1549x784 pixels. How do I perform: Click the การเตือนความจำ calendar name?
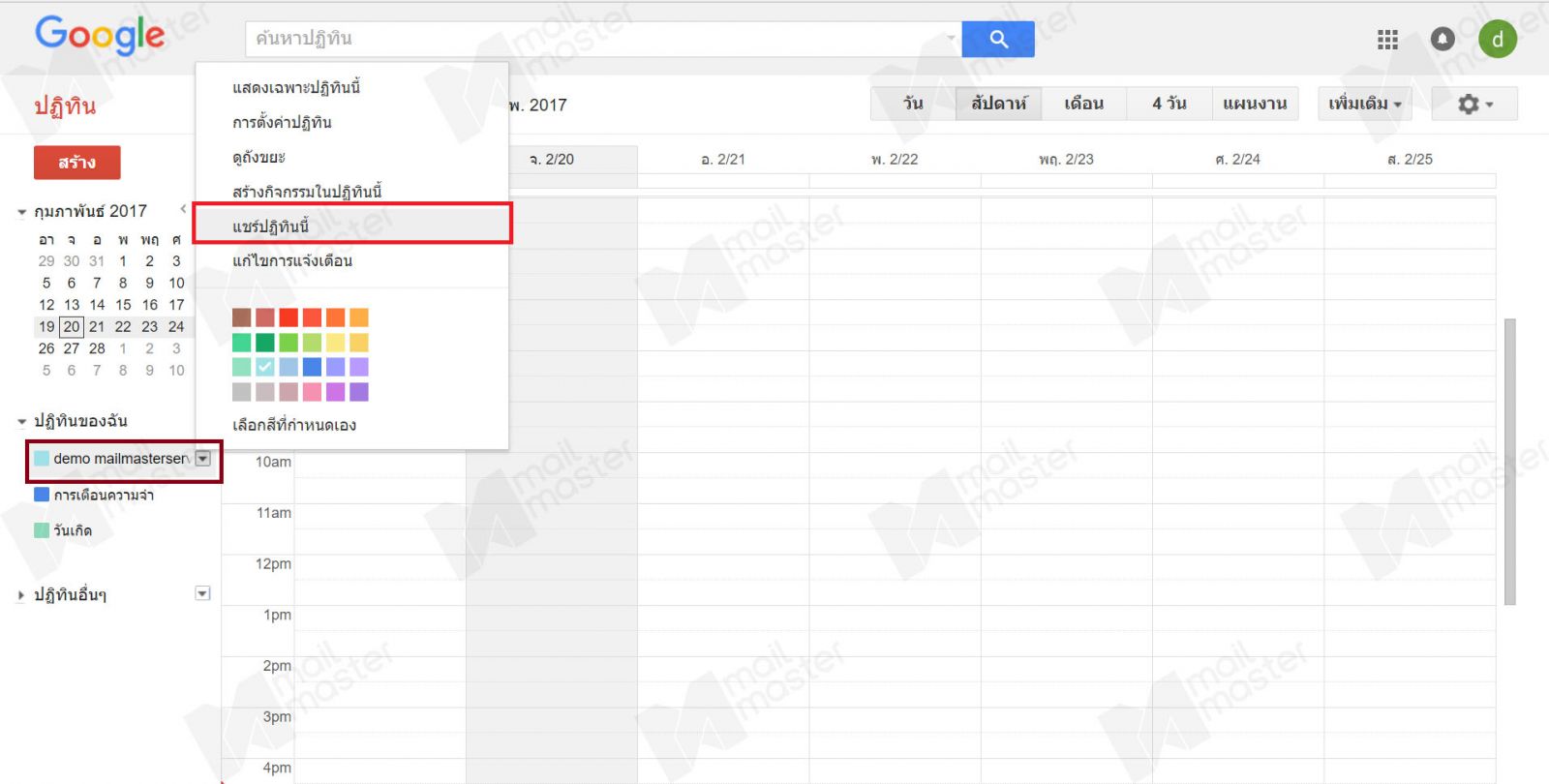pyautogui.click(x=104, y=496)
